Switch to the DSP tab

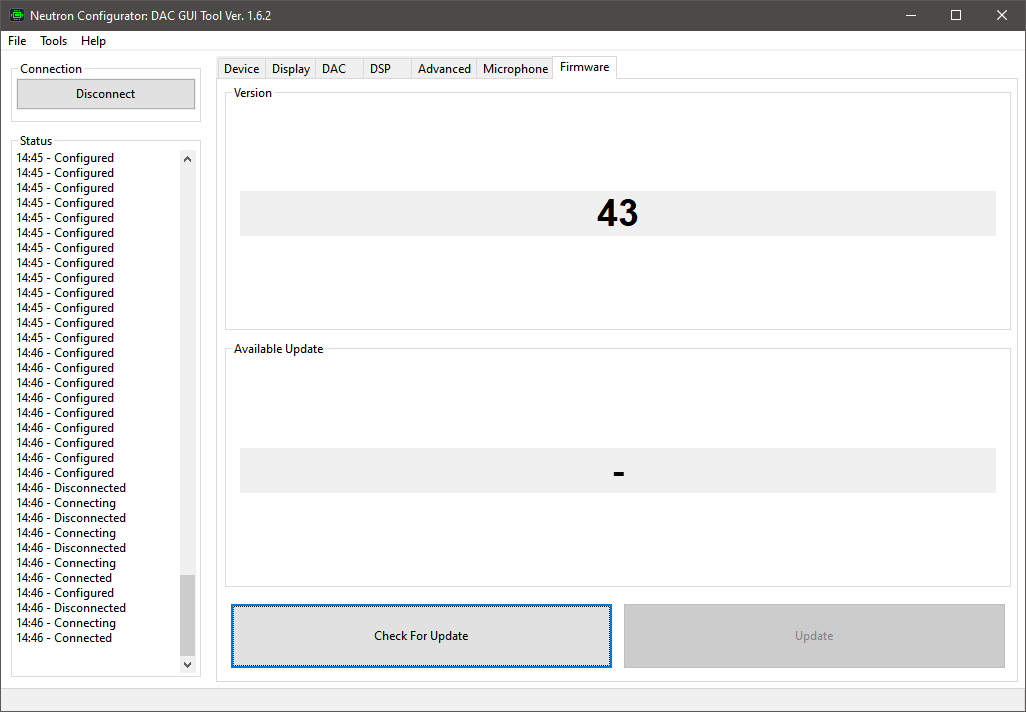[380, 69]
